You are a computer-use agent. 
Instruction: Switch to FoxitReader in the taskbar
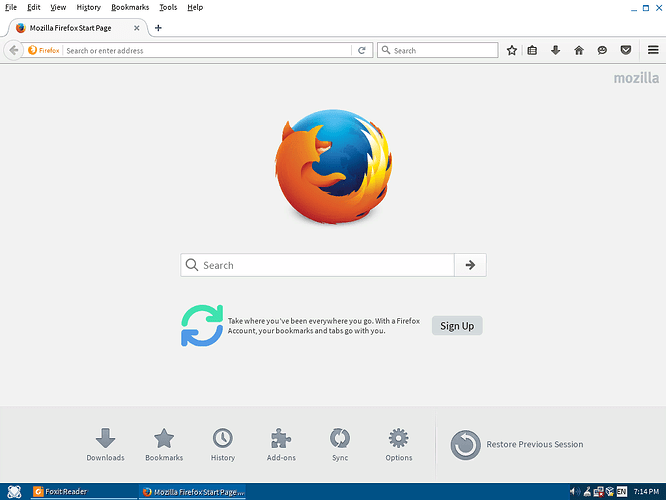pos(84,492)
